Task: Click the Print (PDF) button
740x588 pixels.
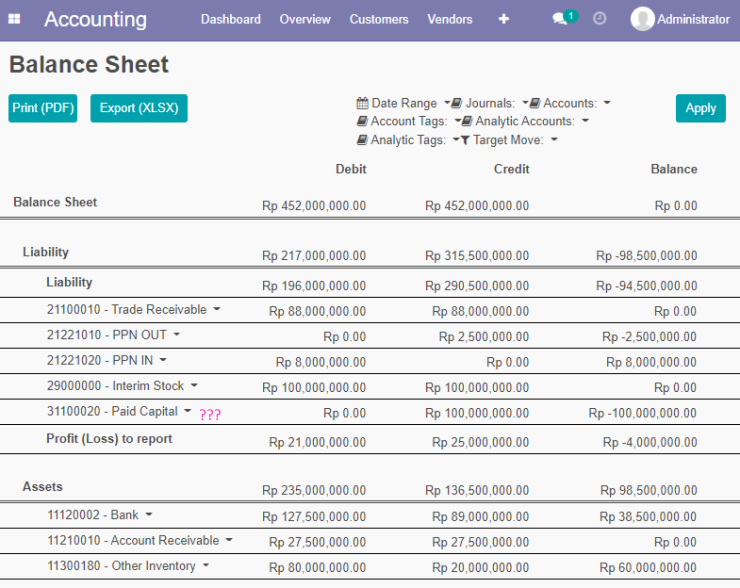Action: pos(43,108)
